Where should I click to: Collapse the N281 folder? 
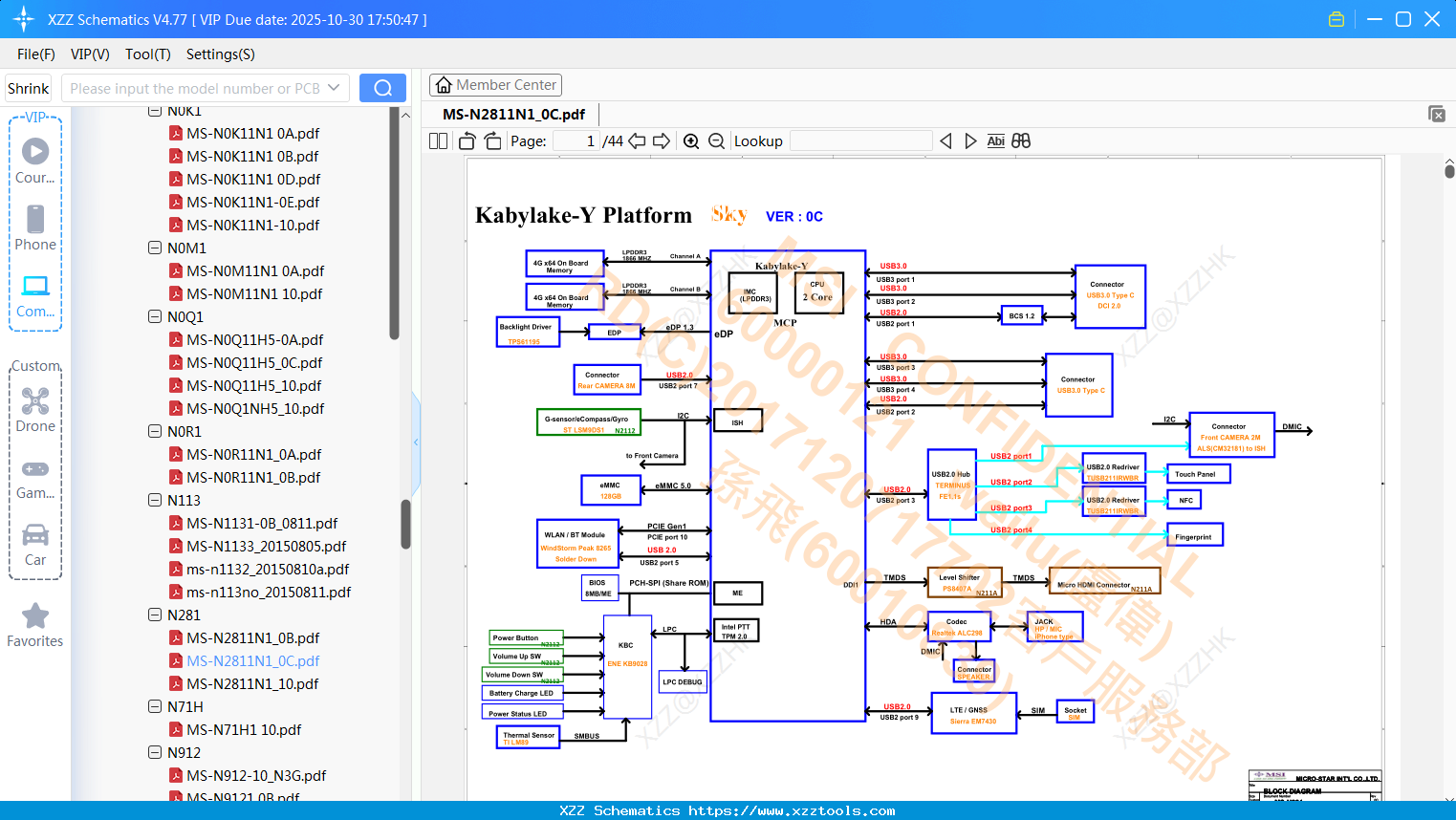155,615
